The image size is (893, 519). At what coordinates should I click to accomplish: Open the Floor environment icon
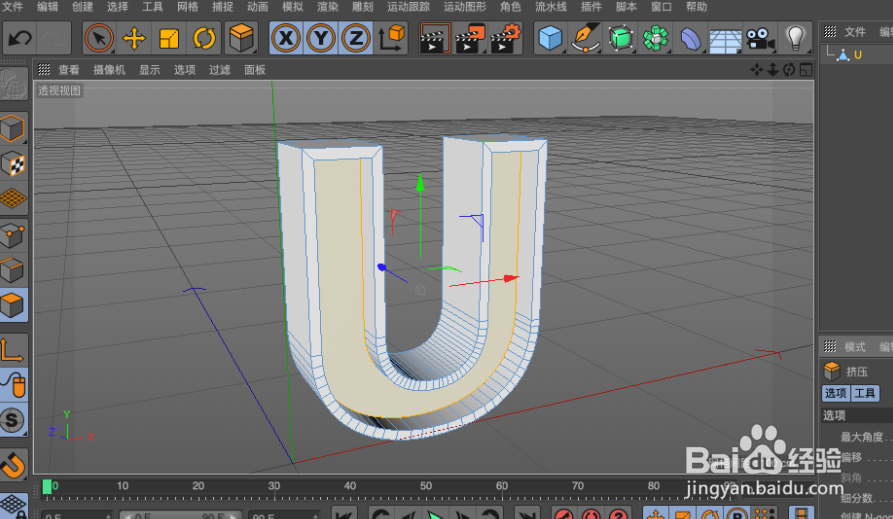pos(726,40)
